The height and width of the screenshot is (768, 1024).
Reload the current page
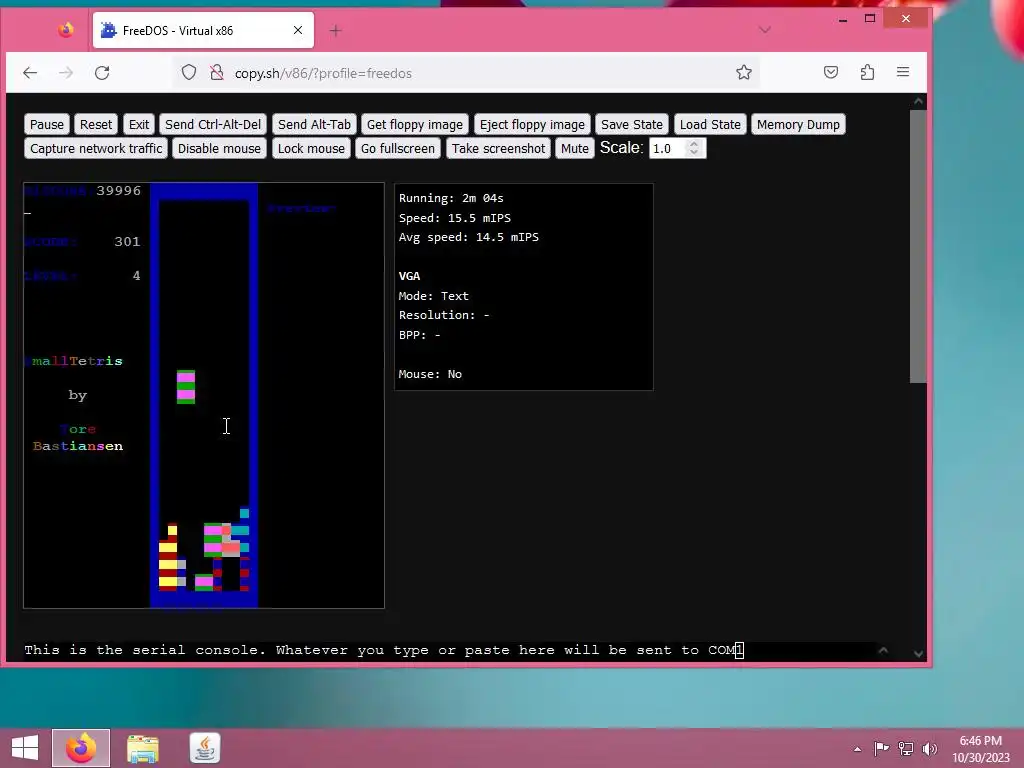click(102, 72)
